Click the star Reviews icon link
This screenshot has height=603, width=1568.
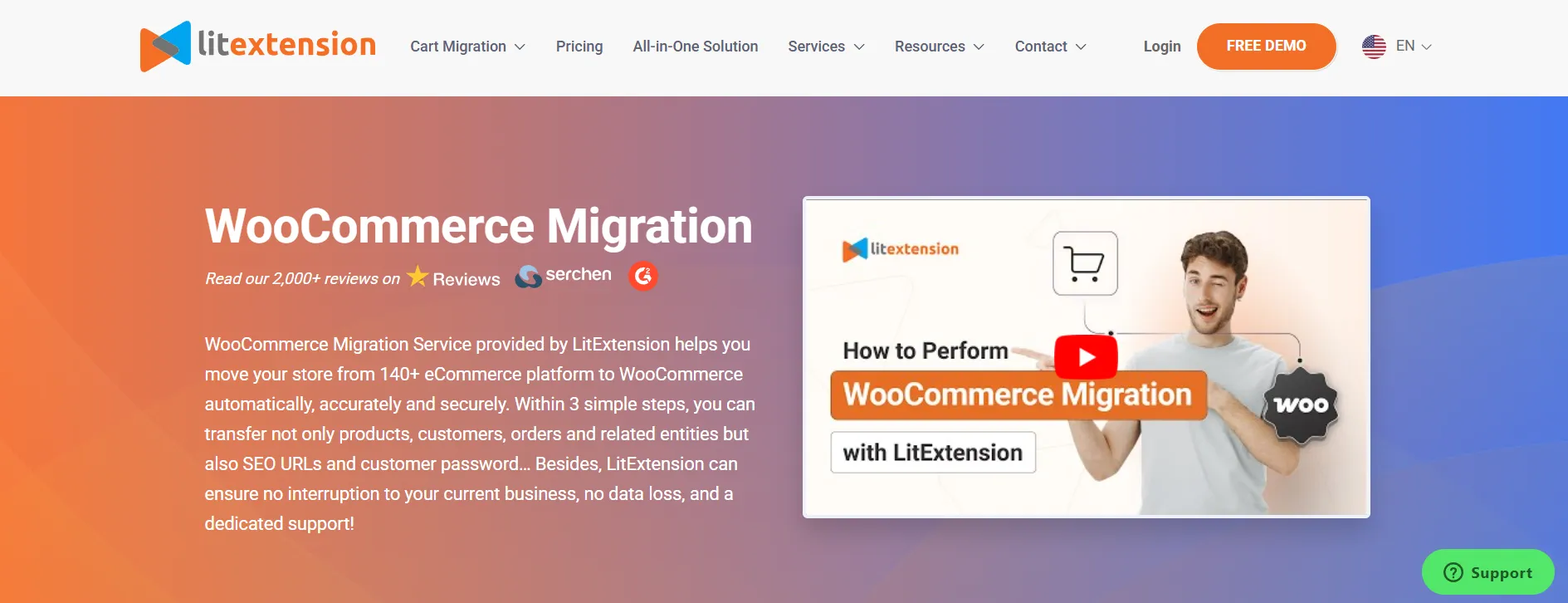tap(453, 277)
